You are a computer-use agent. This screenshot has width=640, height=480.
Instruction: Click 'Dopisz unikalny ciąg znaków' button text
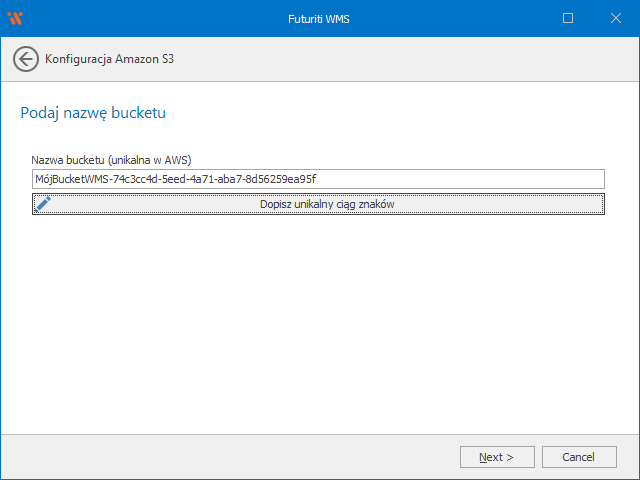tap(327, 204)
